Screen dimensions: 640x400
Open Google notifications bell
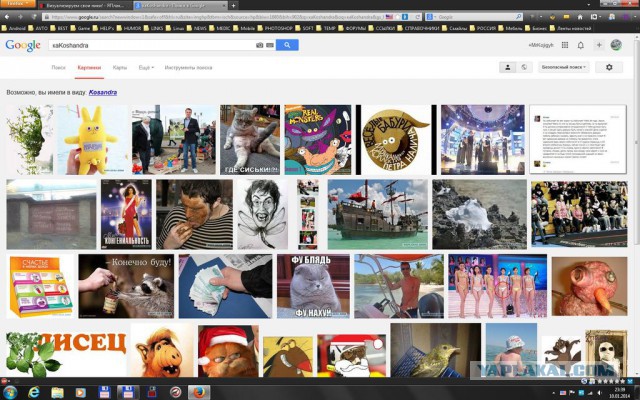click(580, 45)
